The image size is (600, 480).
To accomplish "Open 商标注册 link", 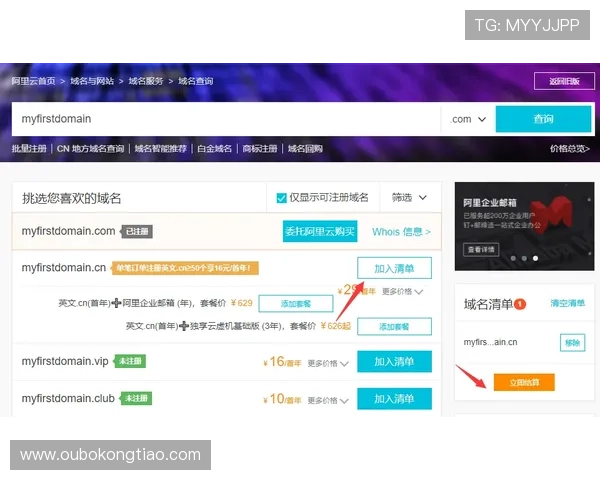I will pyautogui.click(x=260, y=149).
